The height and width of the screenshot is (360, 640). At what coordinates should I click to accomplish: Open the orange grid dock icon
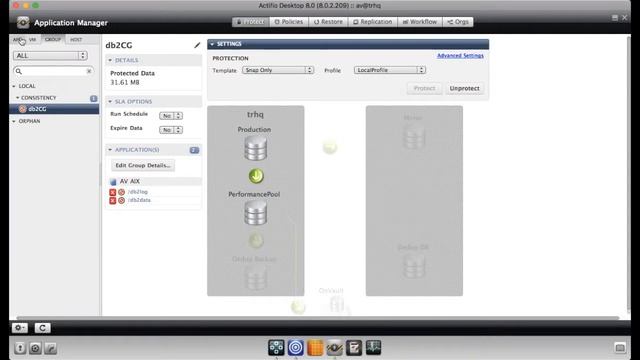315,347
